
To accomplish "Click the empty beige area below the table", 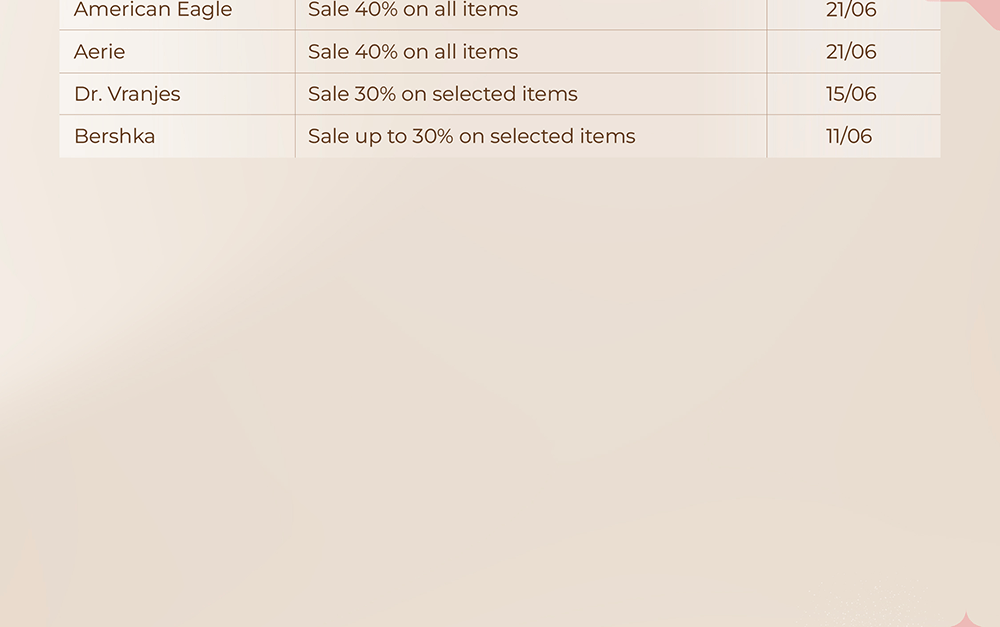I will [x=500, y=383].
